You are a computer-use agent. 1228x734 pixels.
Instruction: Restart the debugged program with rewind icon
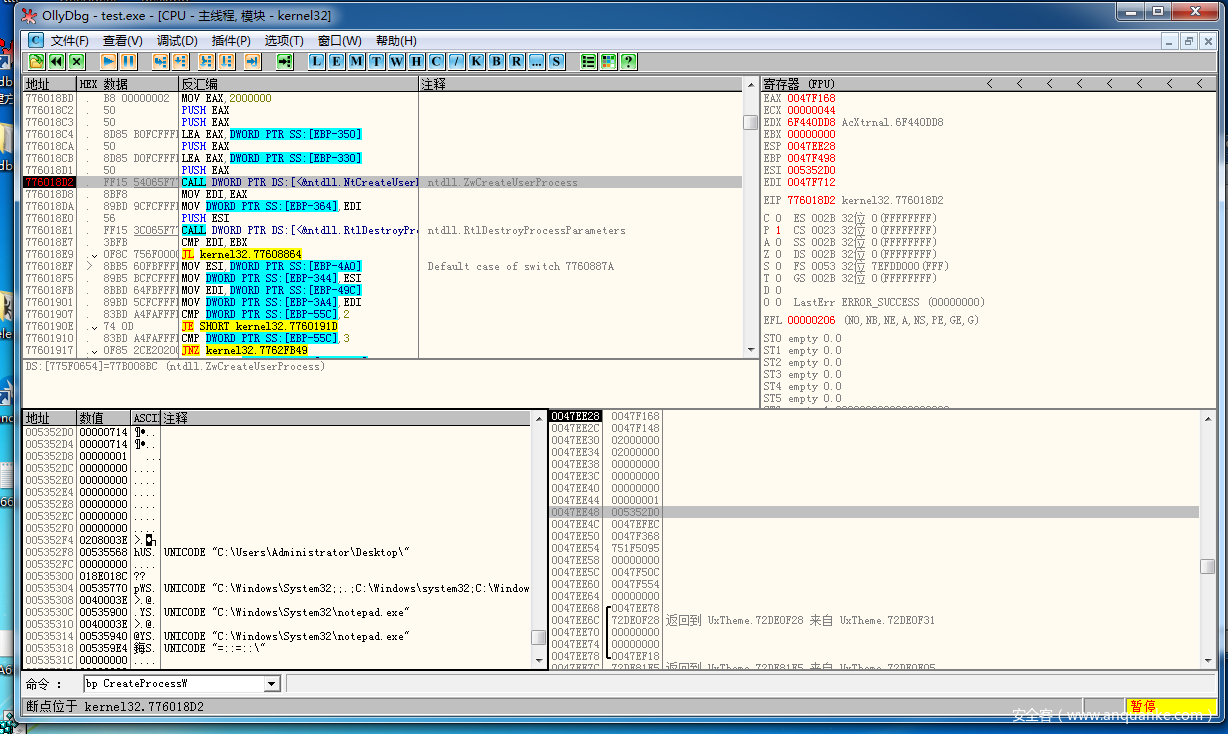pyautogui.click(x=57, y=62)
